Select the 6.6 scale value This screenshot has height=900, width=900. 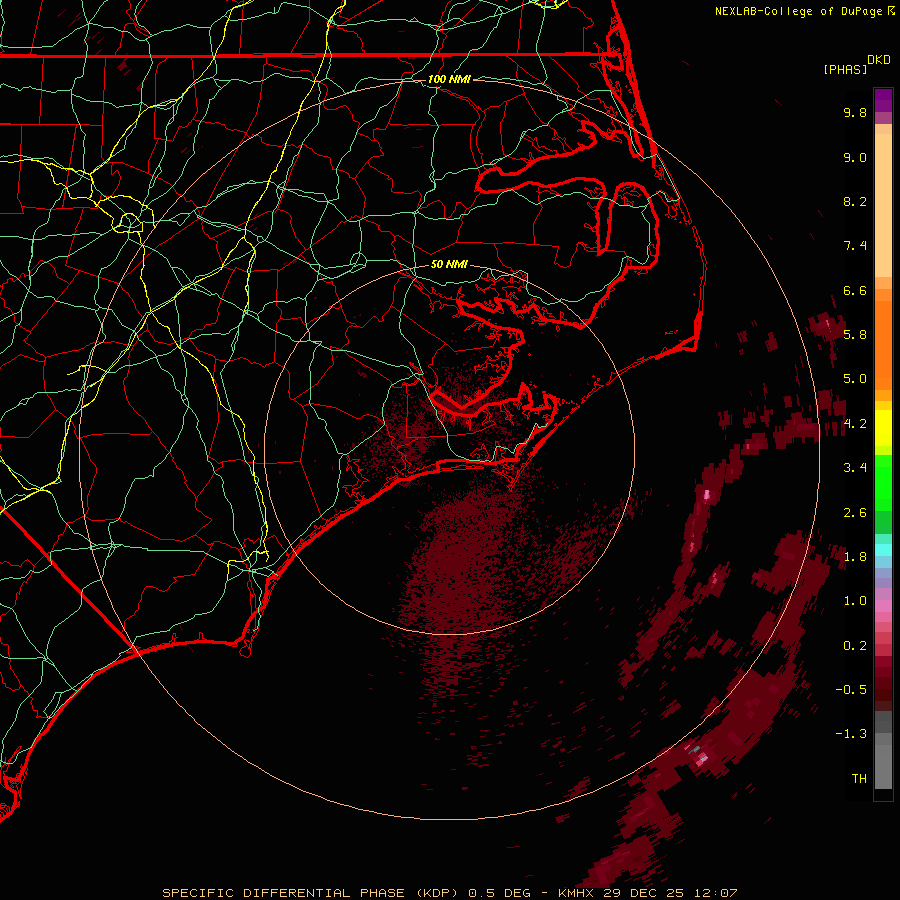855,290
